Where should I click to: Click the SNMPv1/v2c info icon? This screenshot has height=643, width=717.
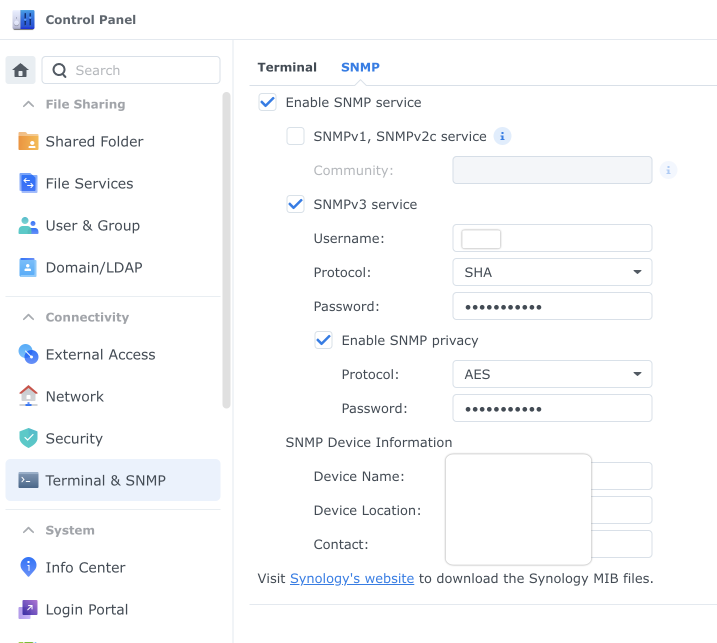pyautogui.click(x=503, y=136)
